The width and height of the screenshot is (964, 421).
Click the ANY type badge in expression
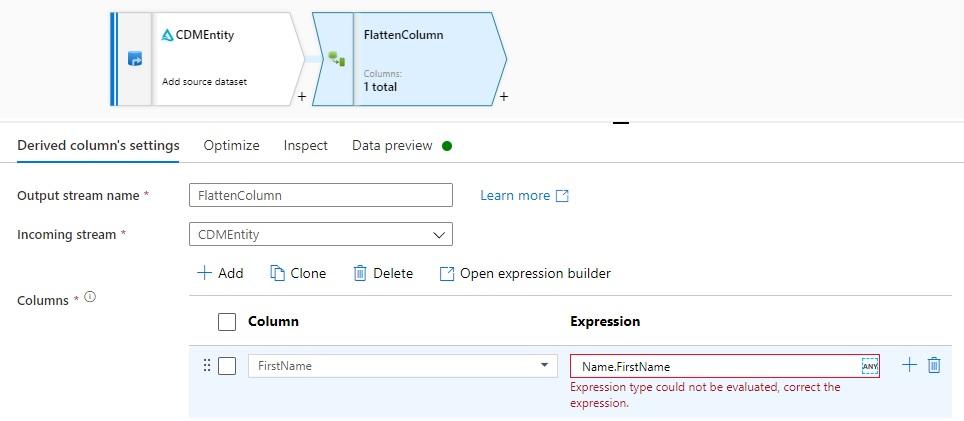coord(869,366)
